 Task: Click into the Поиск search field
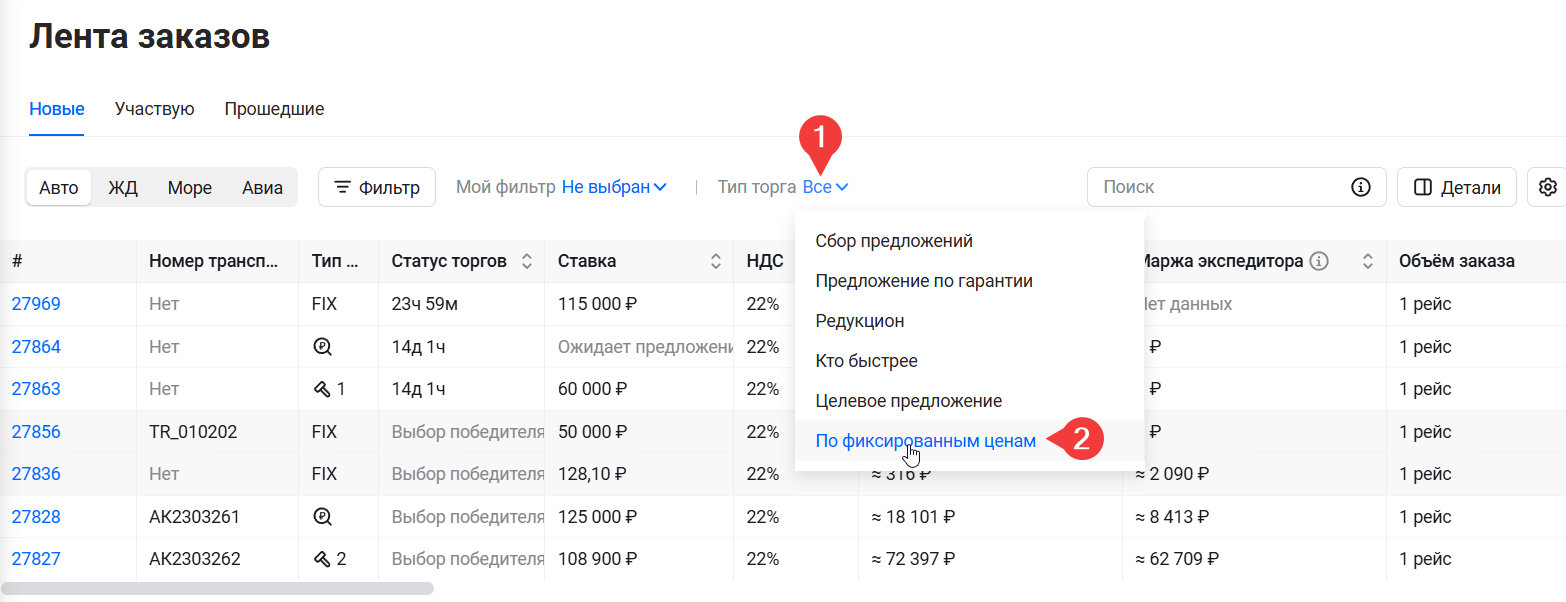tap(1220, 187)
